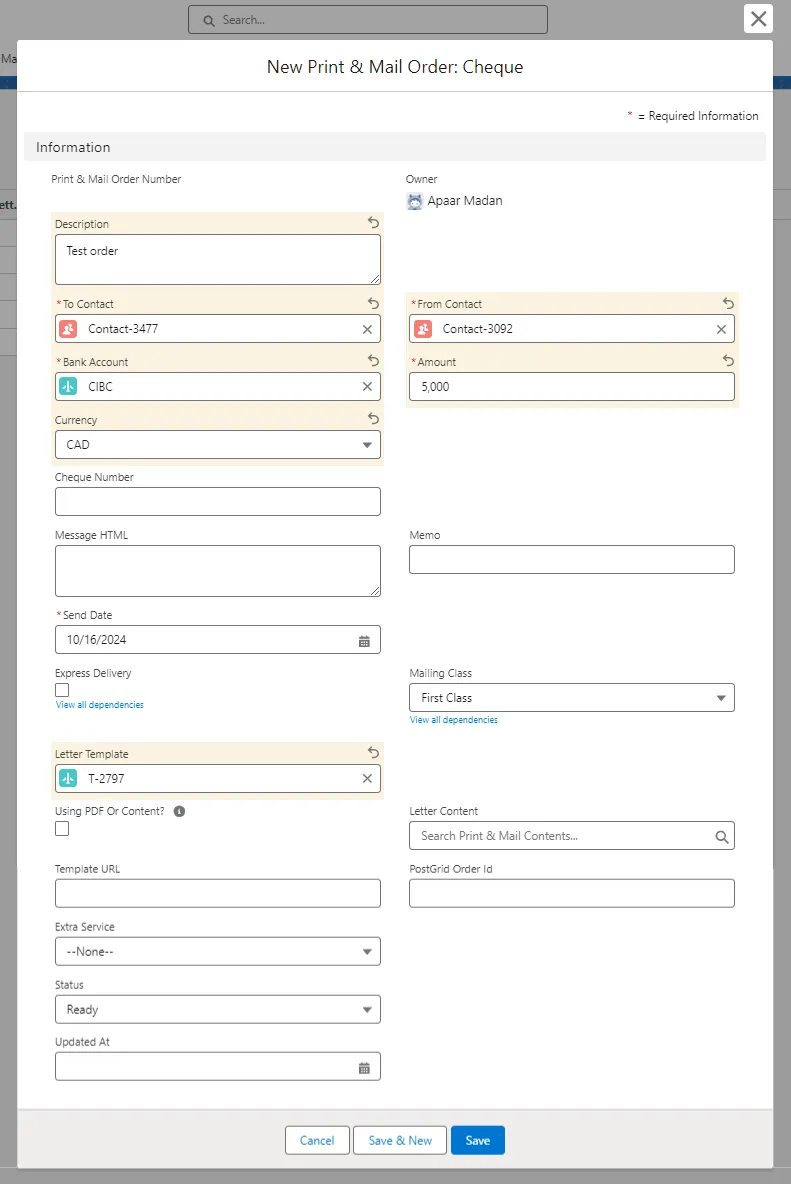Show info tooltip for Using PDF Or Content
Image resolution: width=791 pixels, height=1184 pixels.
[179, 811]
